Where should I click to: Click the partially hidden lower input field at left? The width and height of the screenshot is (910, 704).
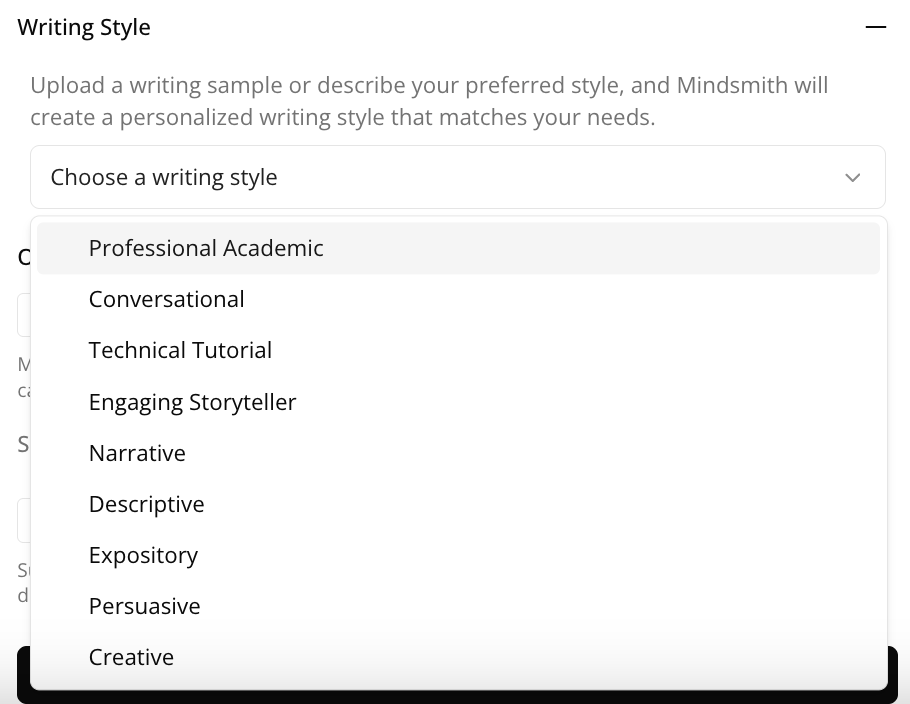pyautogui.click(x=23, y=520)
